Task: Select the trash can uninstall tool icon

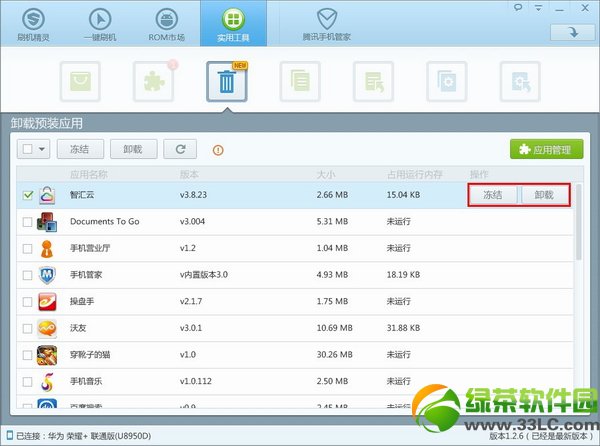Action: pos(227,81)
